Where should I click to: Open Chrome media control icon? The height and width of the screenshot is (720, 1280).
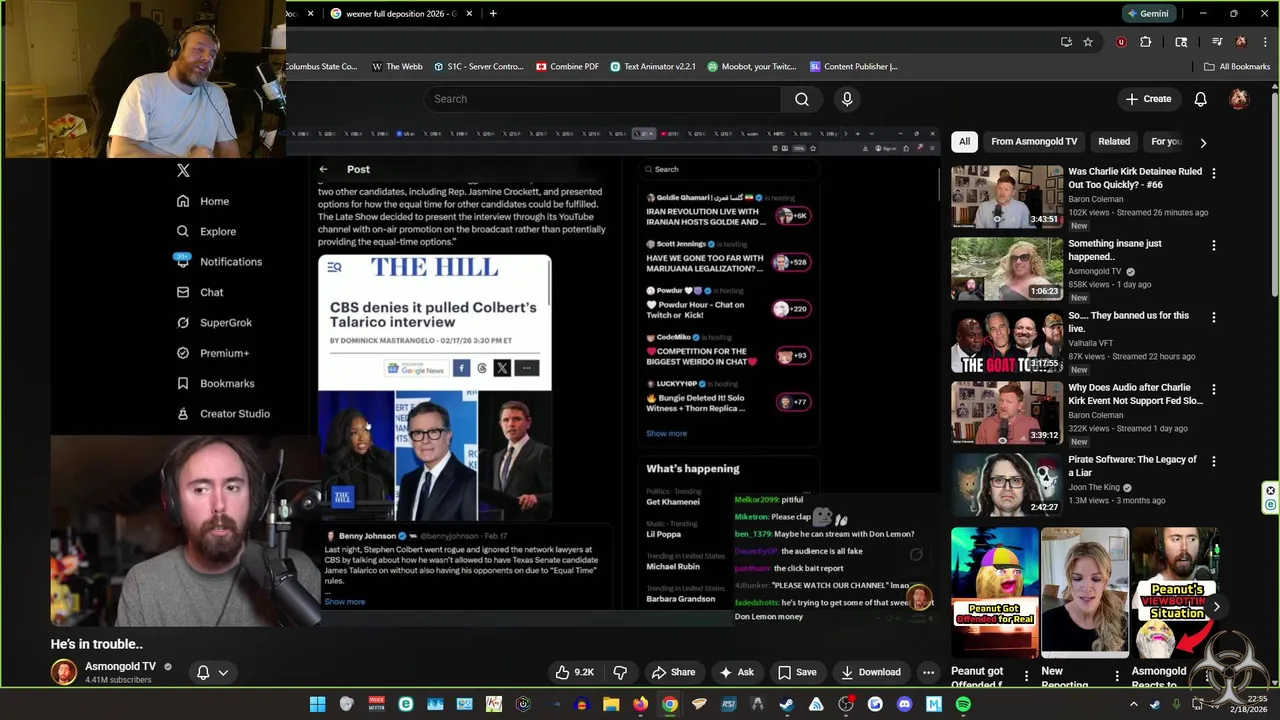(x=1217, y=42)
